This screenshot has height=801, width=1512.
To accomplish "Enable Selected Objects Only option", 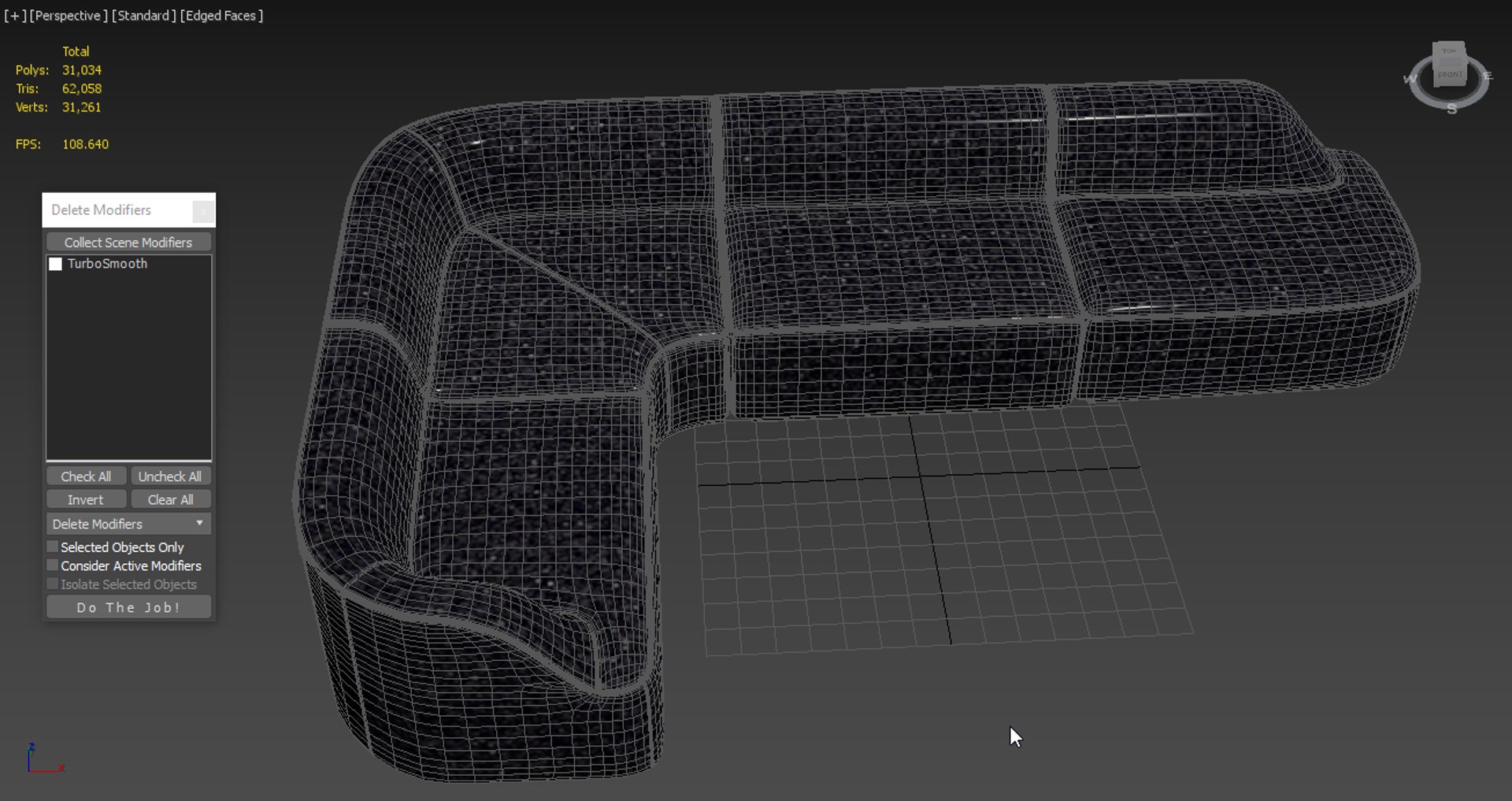I will pyautogui.click(x=53, y=547).
